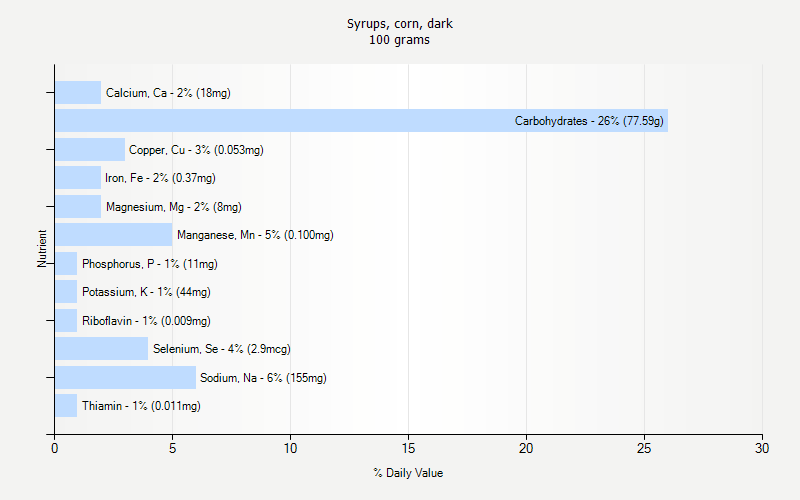Click the '100 grams' subtitle
The height and width of the screenshot is (500, 800).
[x=400, y=40]
